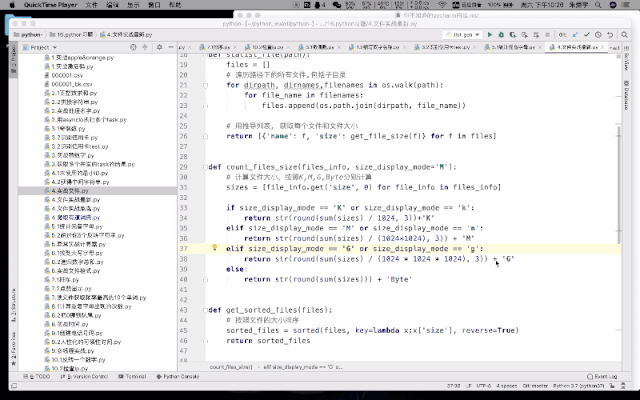Viewport: 640px width, 400px height.
Task: Click the 4 spaces indent setting
Action: (507, 386)
